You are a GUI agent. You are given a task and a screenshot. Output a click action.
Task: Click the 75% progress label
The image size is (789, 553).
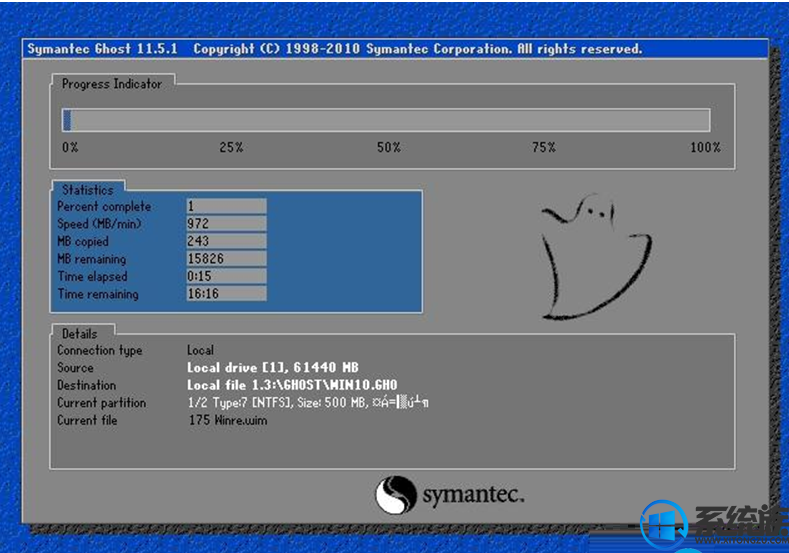click(x=543, y=147)
